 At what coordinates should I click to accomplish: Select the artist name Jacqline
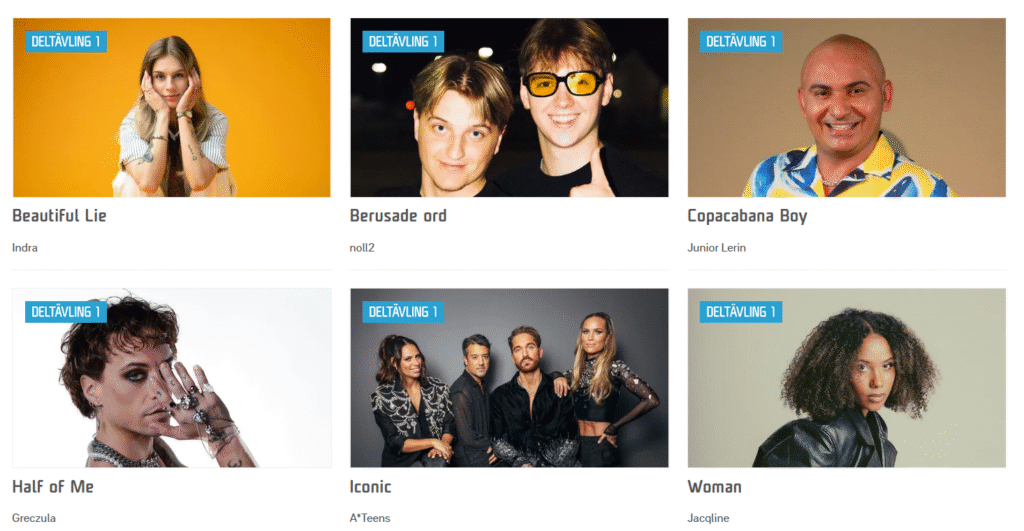[x=708, y=518]
